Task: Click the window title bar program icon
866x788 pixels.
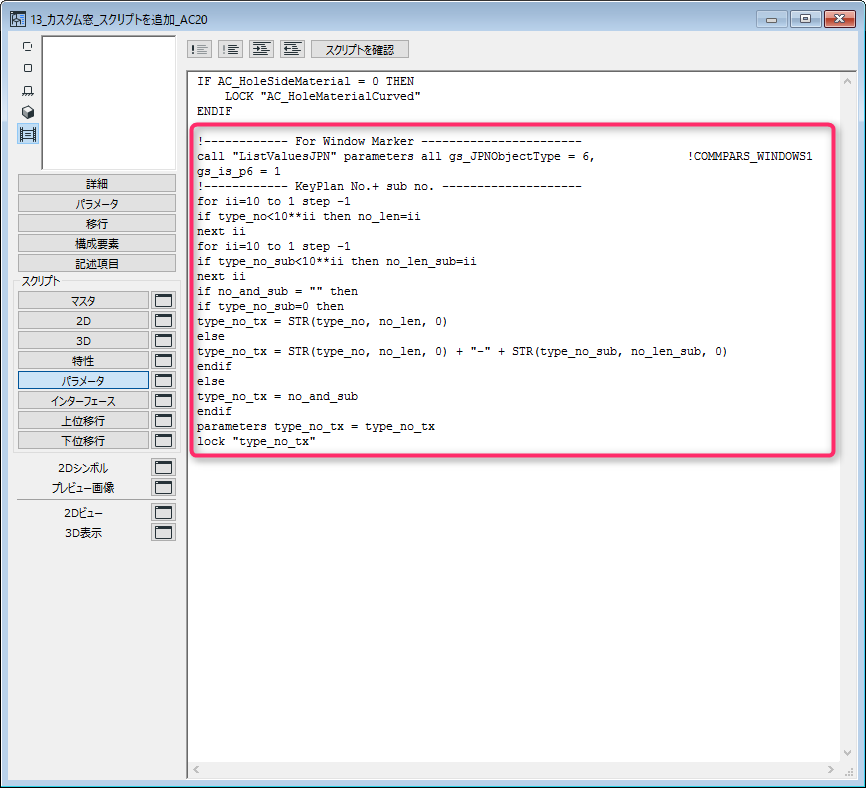Action: [18, 19]
